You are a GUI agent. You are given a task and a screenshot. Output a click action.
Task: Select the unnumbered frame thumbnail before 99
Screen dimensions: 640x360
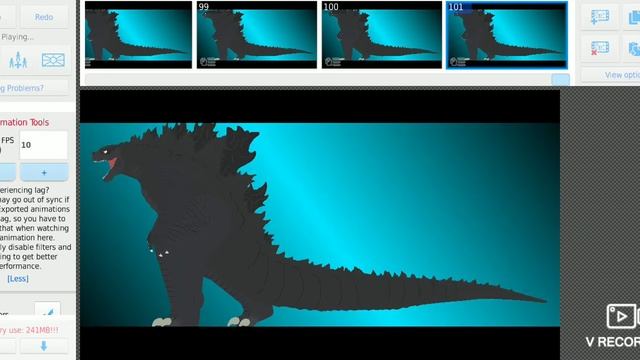138,35
